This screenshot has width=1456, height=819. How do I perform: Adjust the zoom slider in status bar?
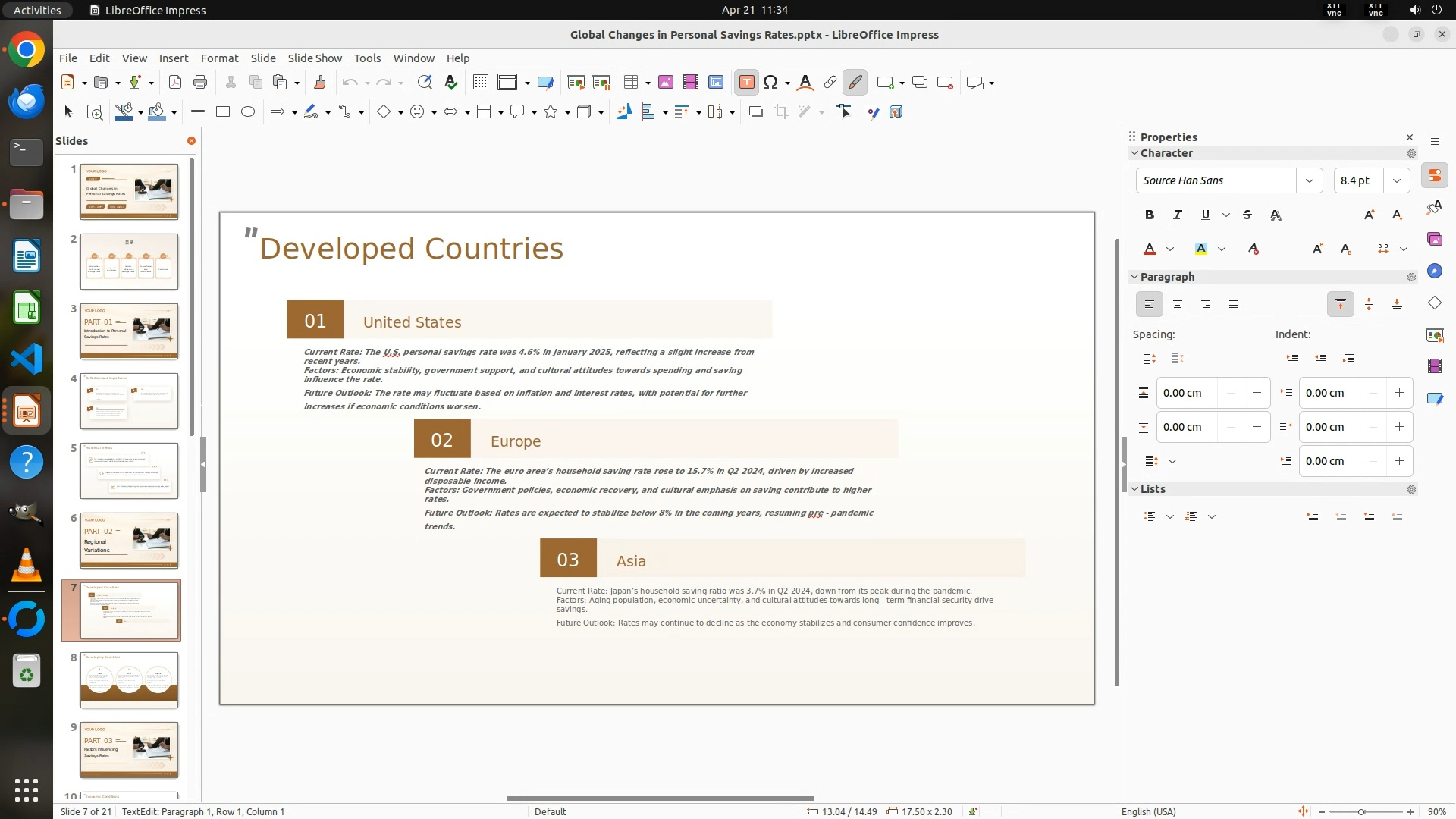click(1361, 812)
